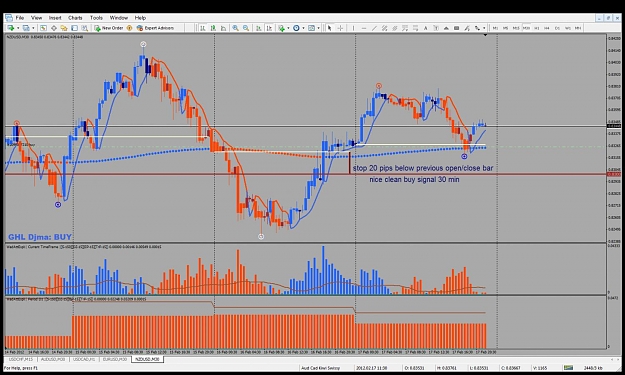Select the arrows drawing tool

(x=477, y=28)
